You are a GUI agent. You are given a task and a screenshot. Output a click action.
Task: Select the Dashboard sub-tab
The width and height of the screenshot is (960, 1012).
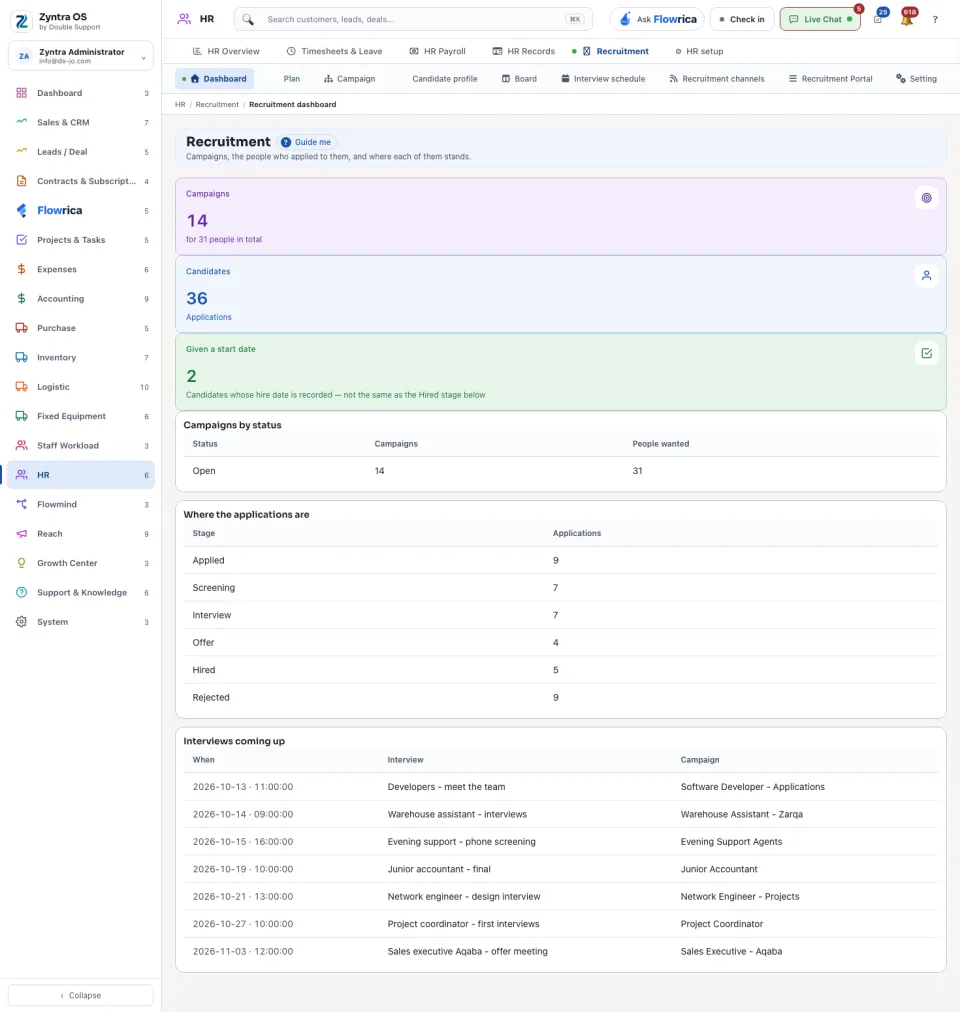[x=214, y=79]
